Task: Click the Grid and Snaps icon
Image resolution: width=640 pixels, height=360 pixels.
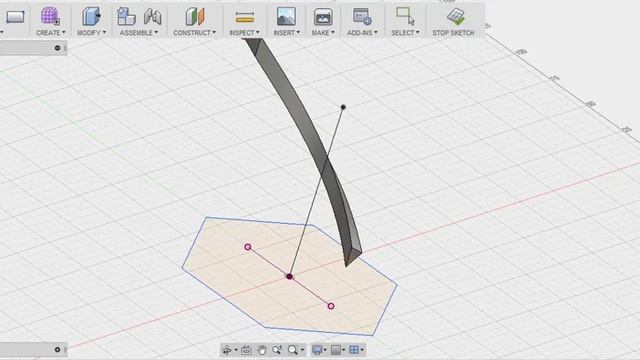Action: click(336, 350)
